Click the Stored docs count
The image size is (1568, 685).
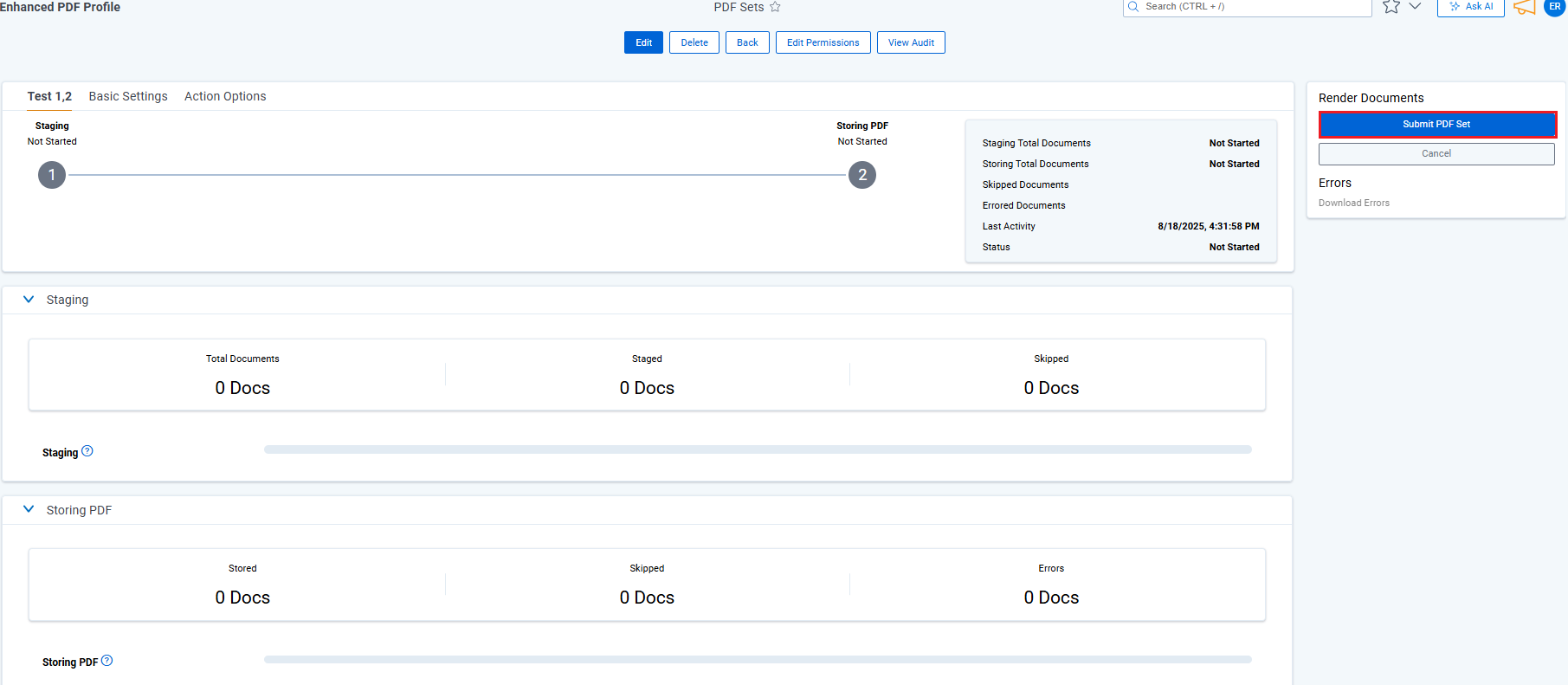[x=242, y=598]
